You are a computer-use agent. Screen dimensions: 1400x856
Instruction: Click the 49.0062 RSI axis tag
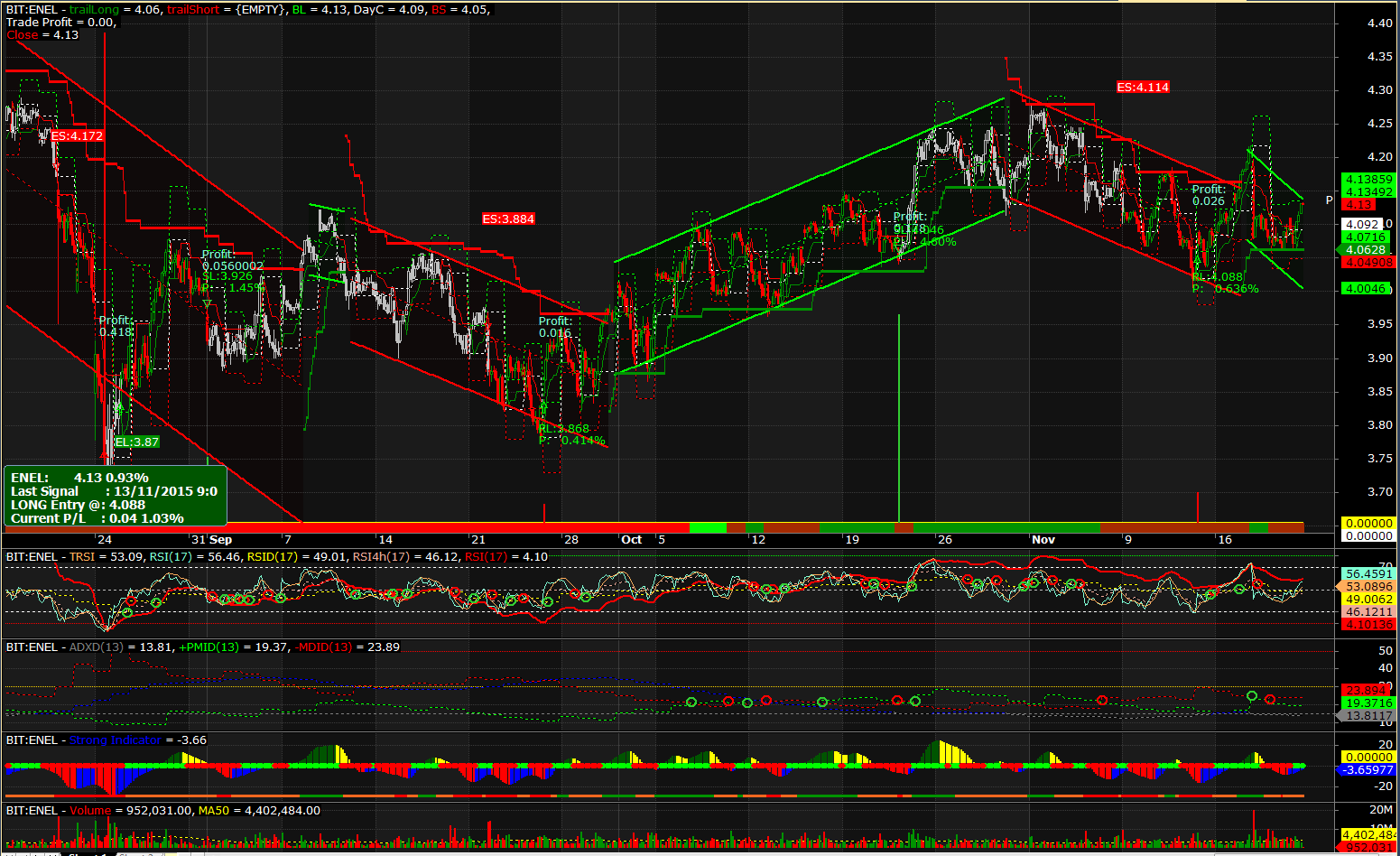[x=1368, y=599]
